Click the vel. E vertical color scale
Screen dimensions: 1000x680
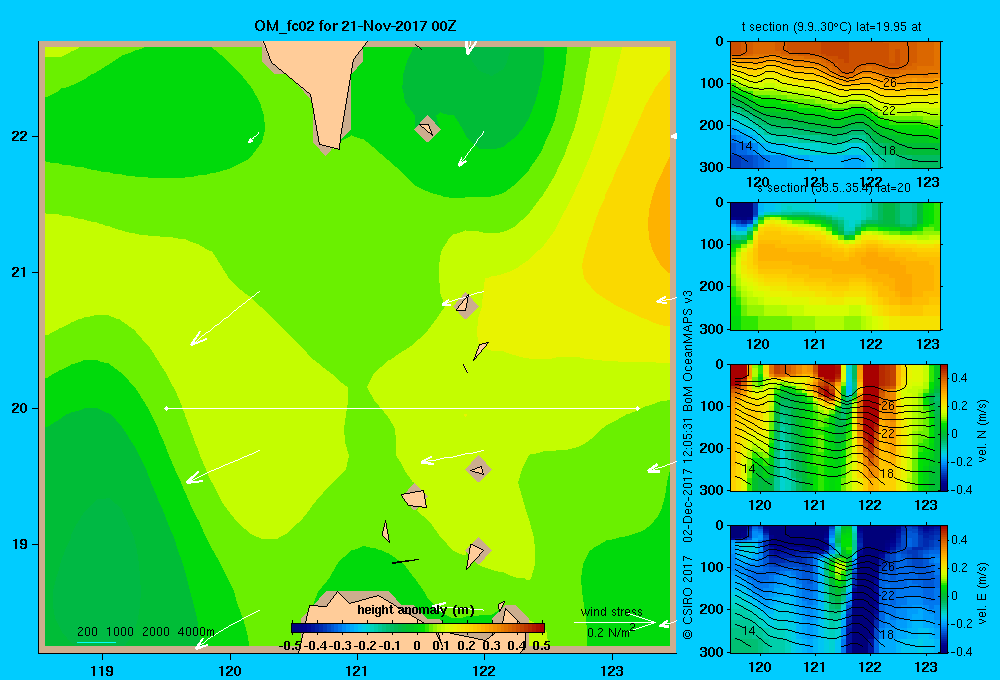pos(944,588)
